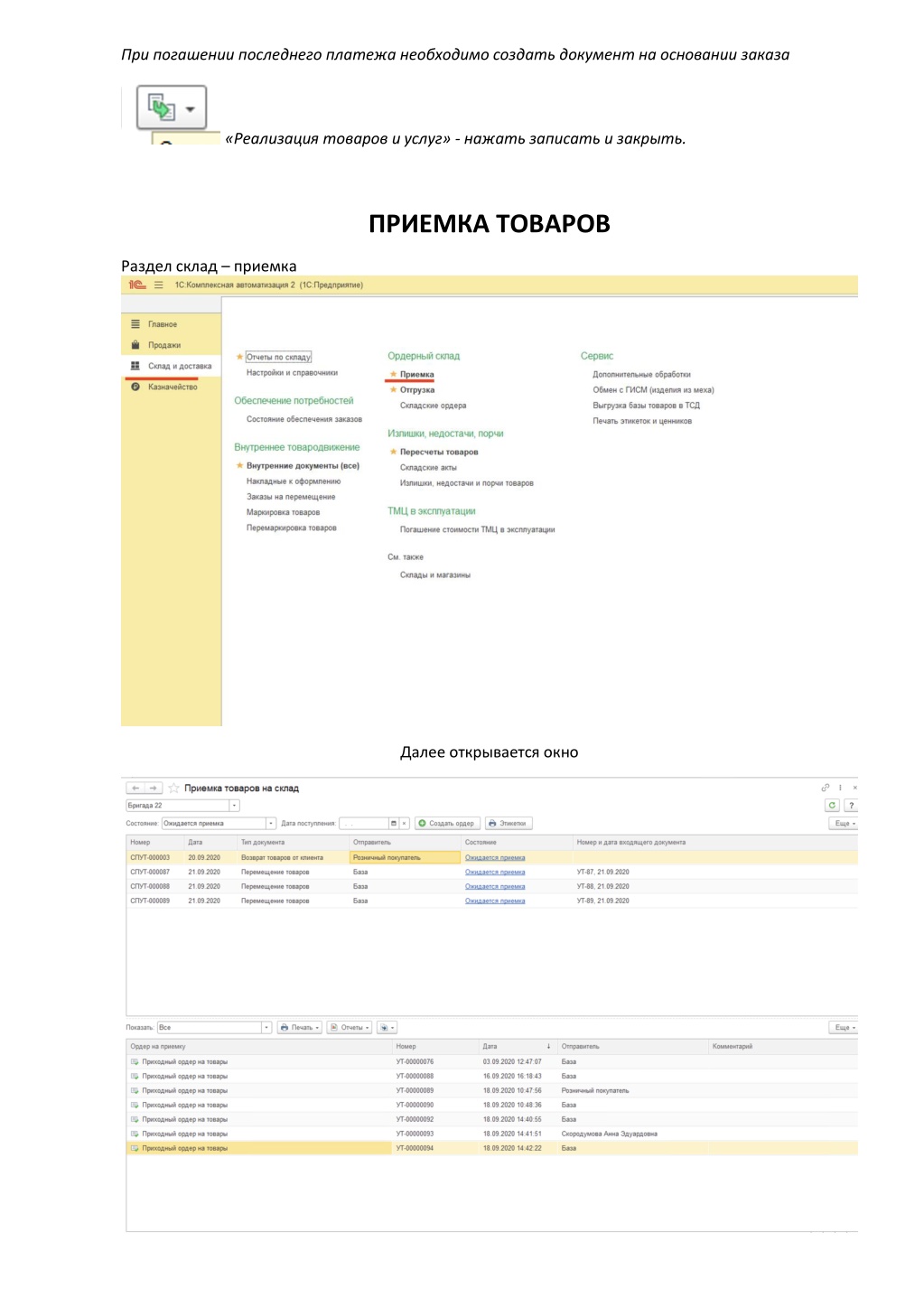Open Главное section in sidebar

[163, 324]
